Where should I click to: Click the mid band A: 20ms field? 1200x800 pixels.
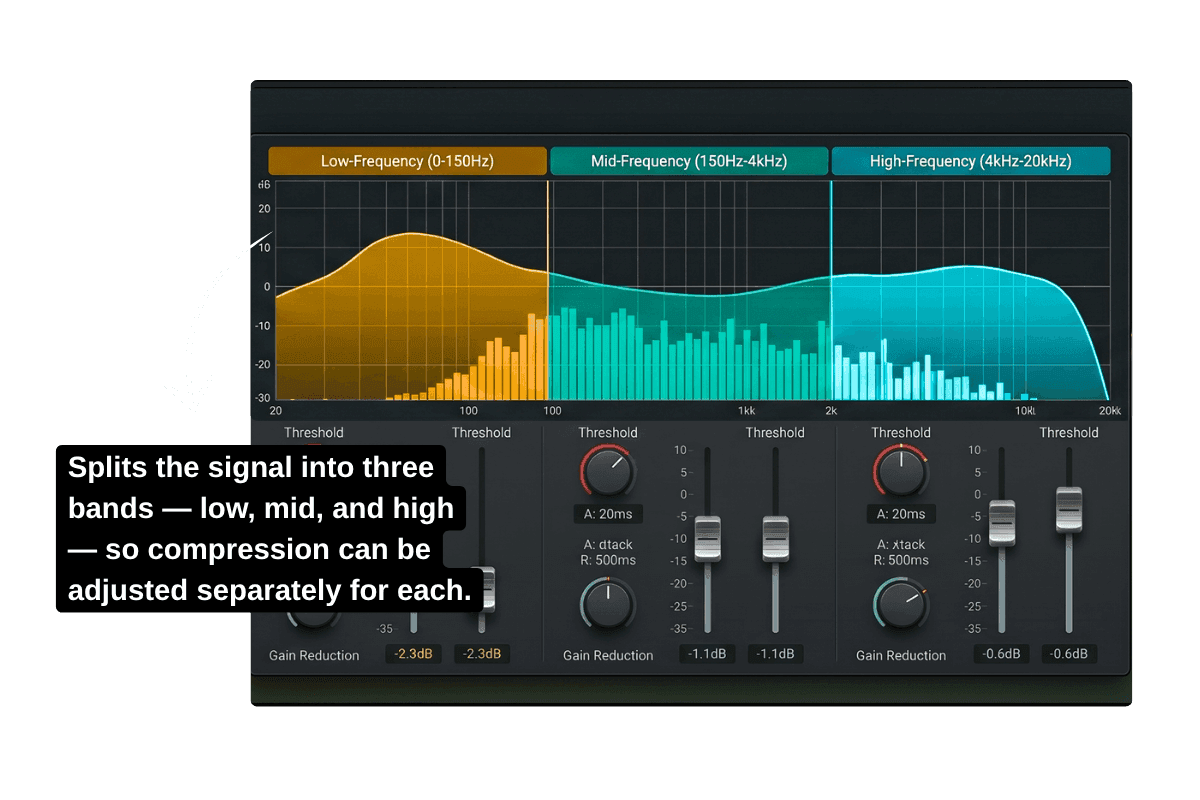[608, 514]
